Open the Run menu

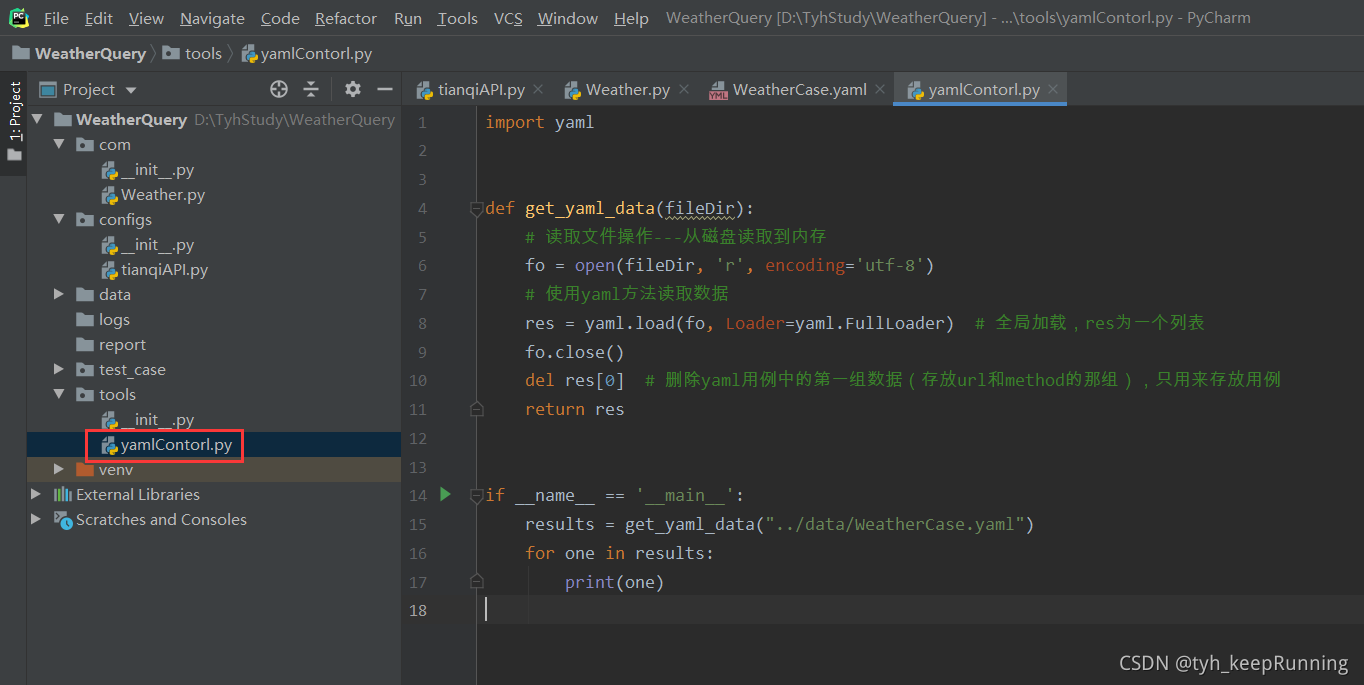coord(407,18)
